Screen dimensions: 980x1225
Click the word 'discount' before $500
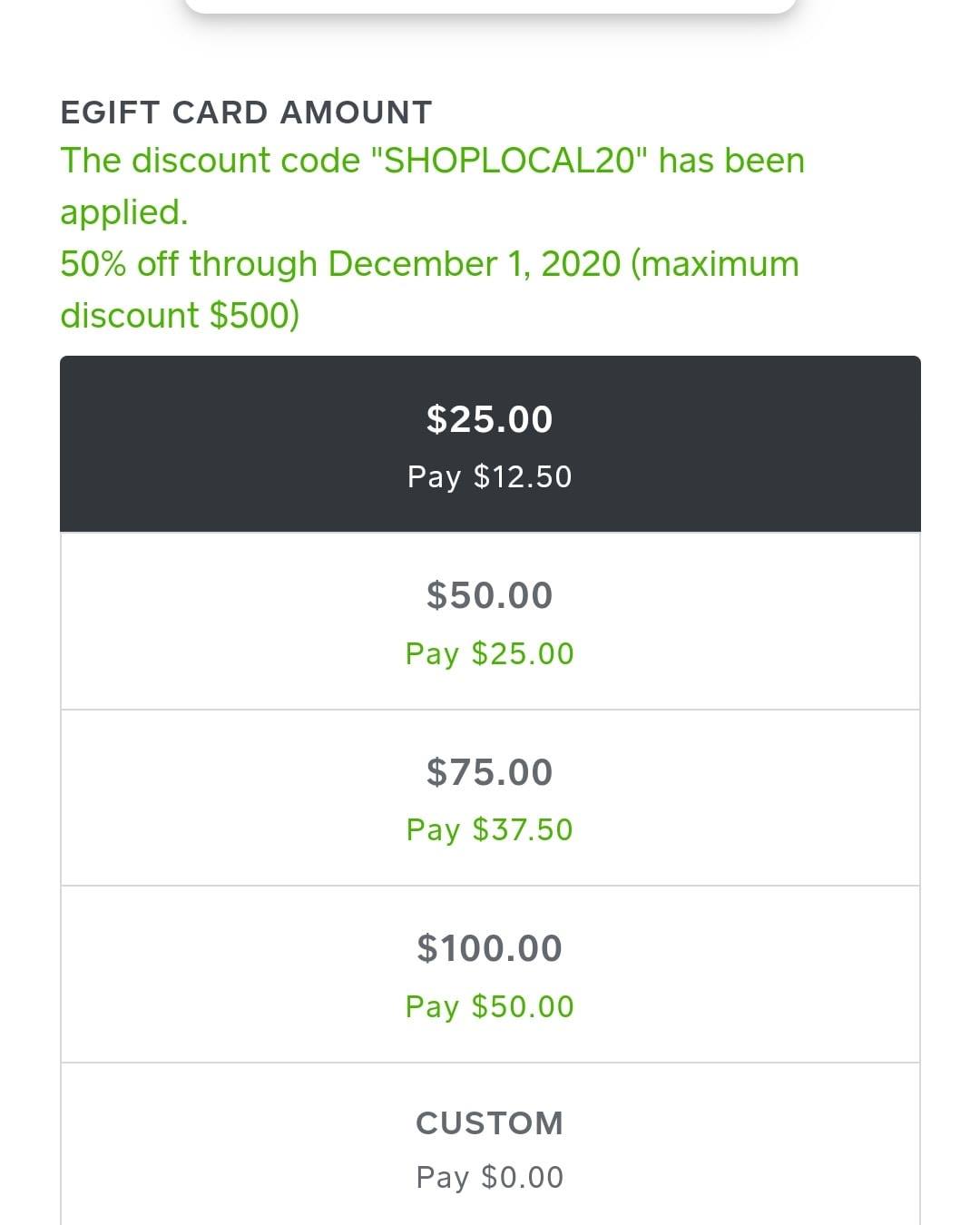coord(129,316)
